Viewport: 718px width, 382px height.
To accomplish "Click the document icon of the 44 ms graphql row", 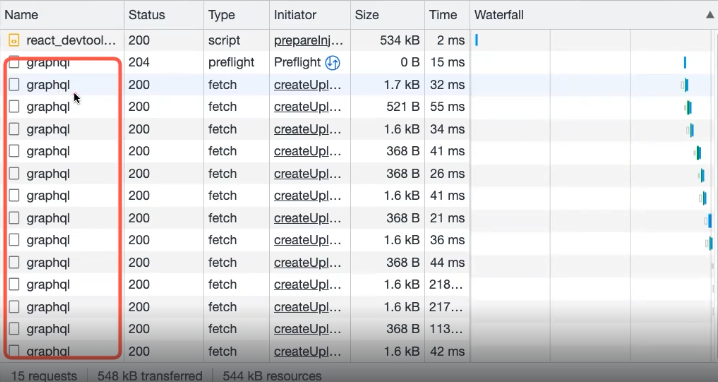I will 14,262.
